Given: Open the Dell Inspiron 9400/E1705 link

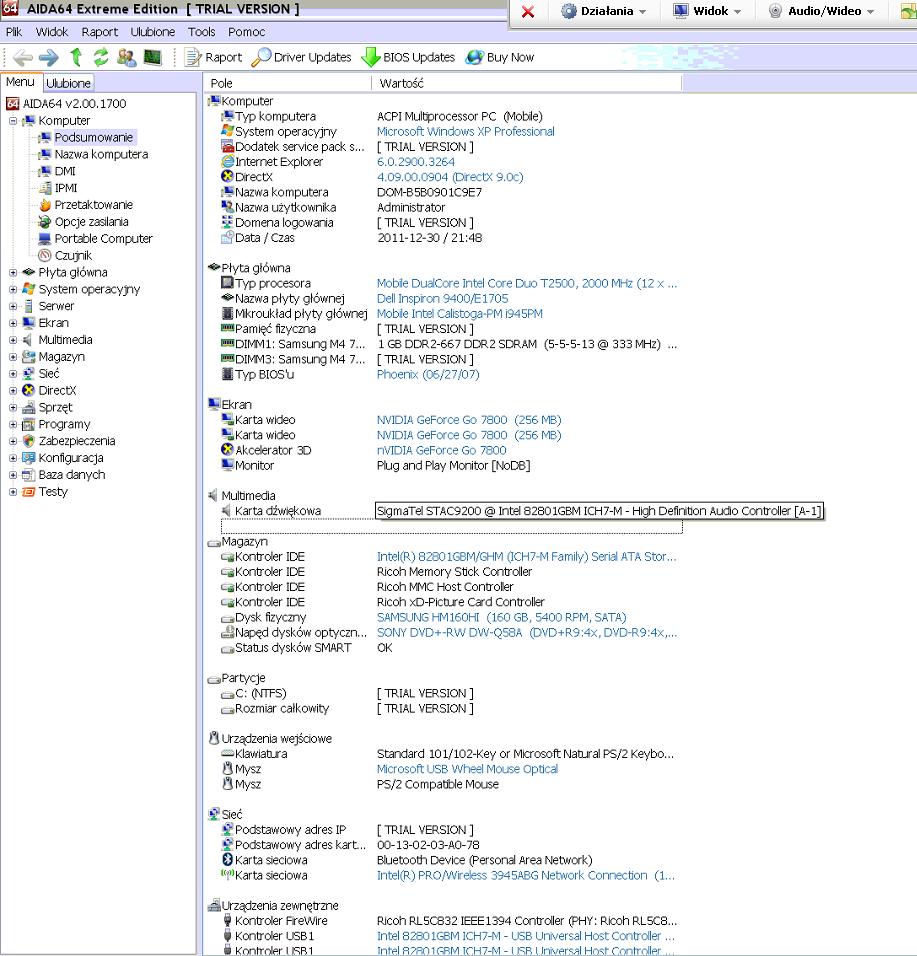Looking at the screenshot, I should 442,299.
